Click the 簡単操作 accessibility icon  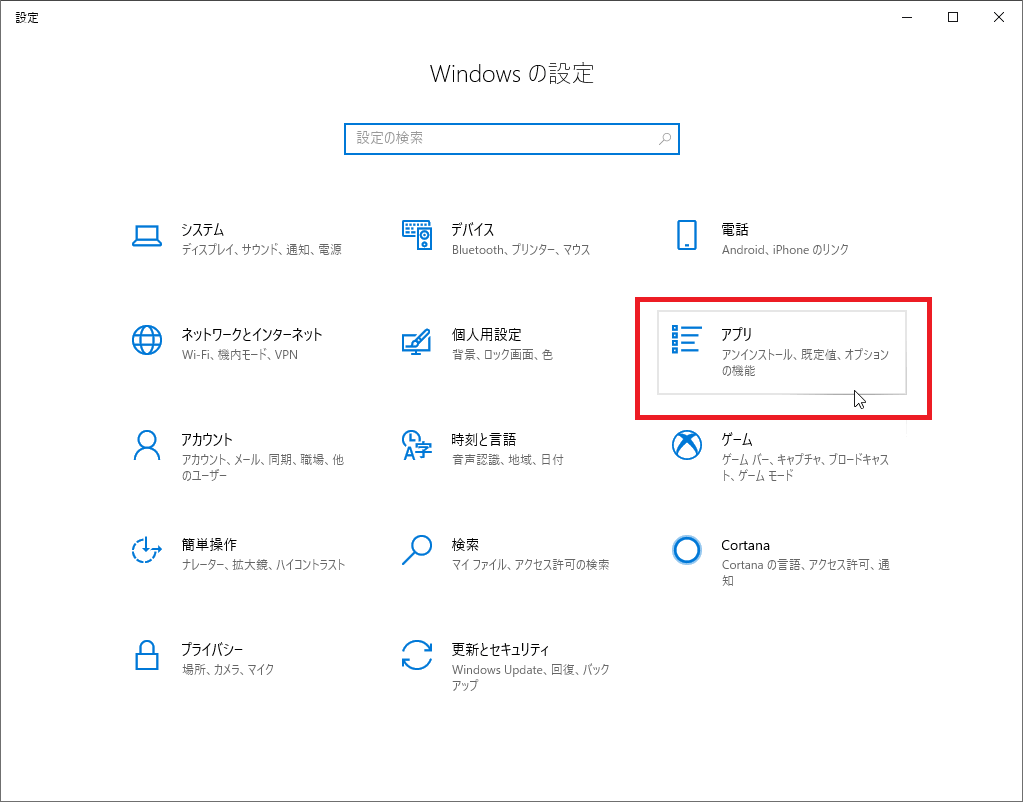[x=147, y=550]
